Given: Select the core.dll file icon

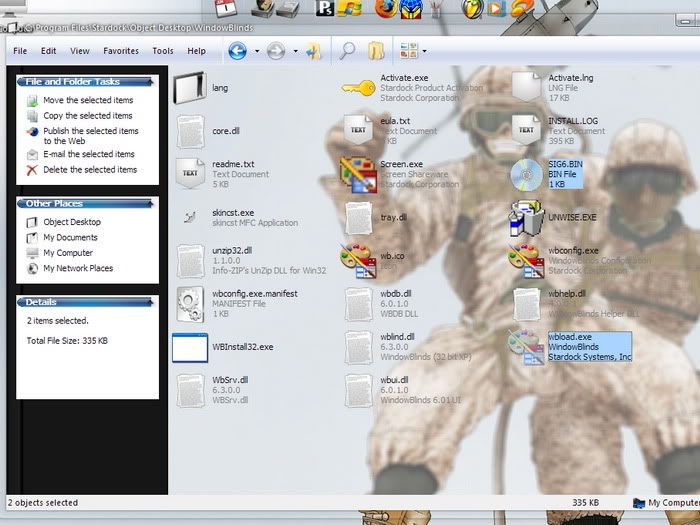Looking at the screenshot, I should 191,131.
